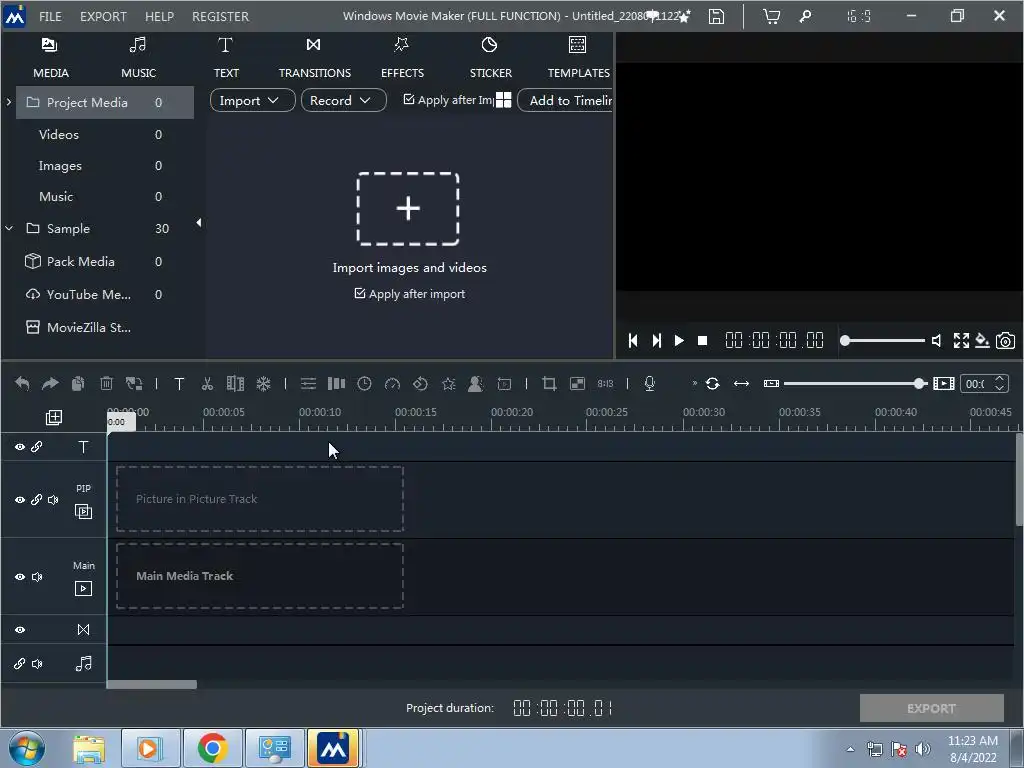Open the FILE menu
This screenshot has width=1024, height=768.
click(50, 16)
